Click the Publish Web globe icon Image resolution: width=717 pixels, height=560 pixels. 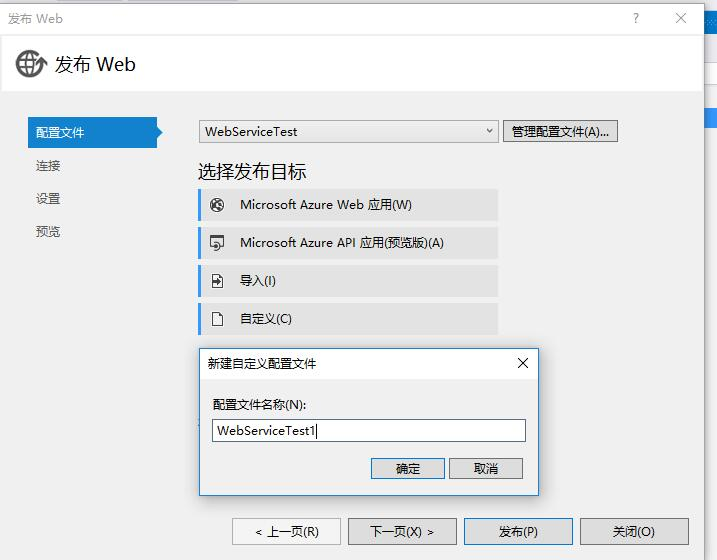tap(31, 64)
